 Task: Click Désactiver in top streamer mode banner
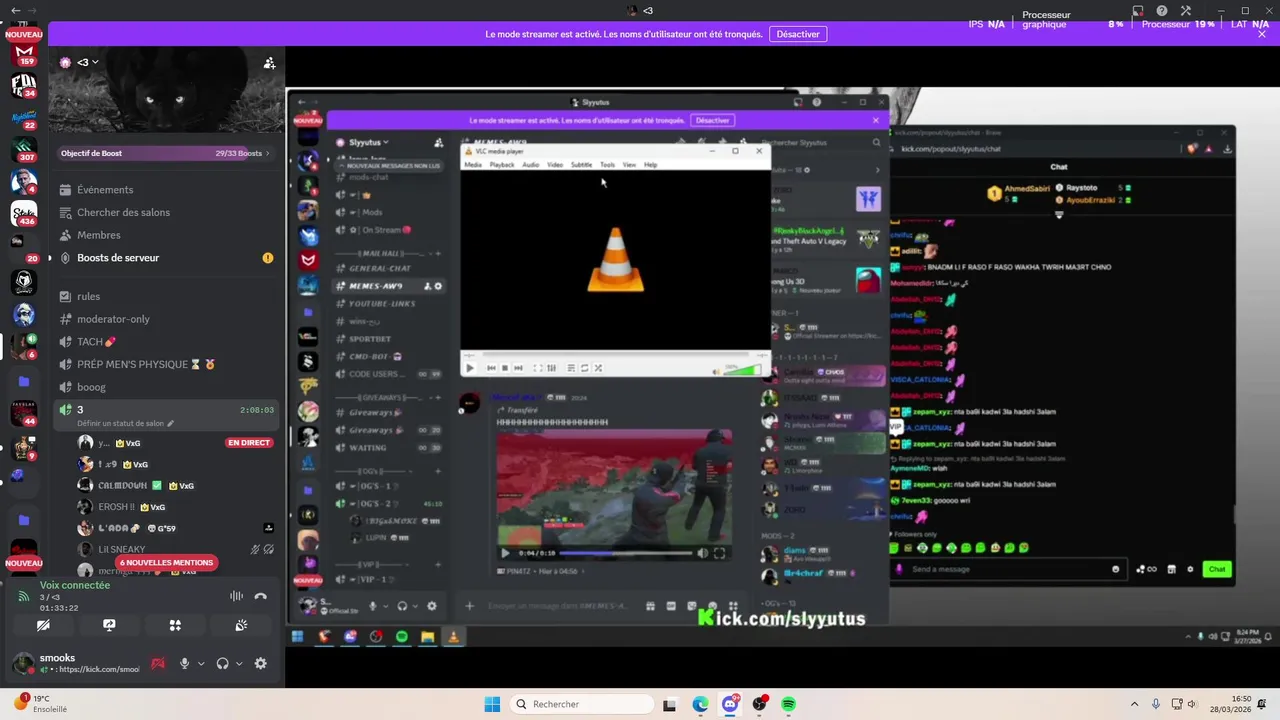pyautogui.click(x=797, y=34)
